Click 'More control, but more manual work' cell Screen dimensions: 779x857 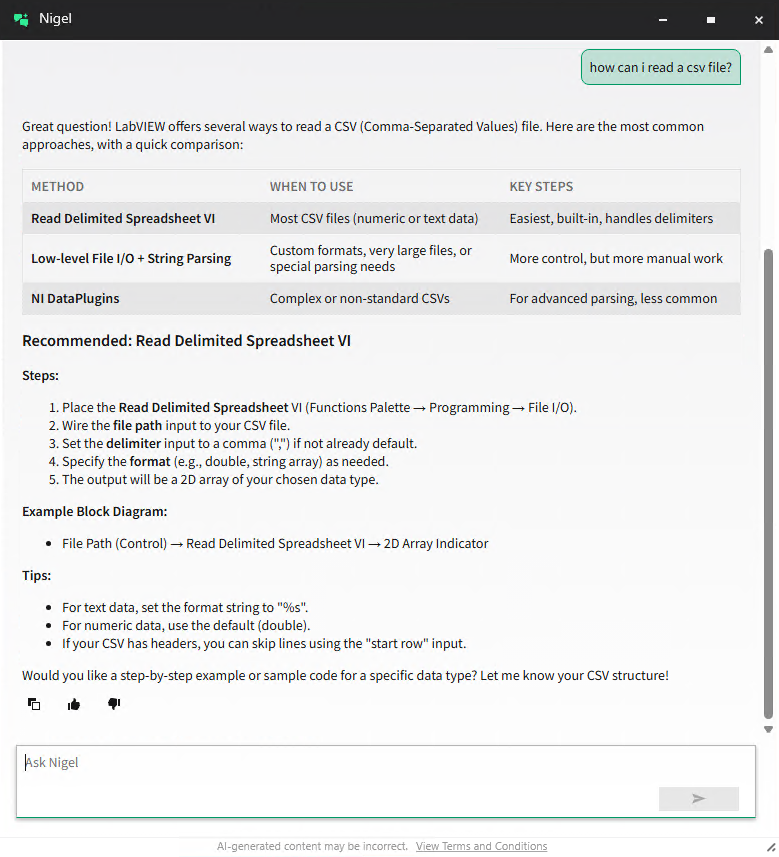click(616, 258)
